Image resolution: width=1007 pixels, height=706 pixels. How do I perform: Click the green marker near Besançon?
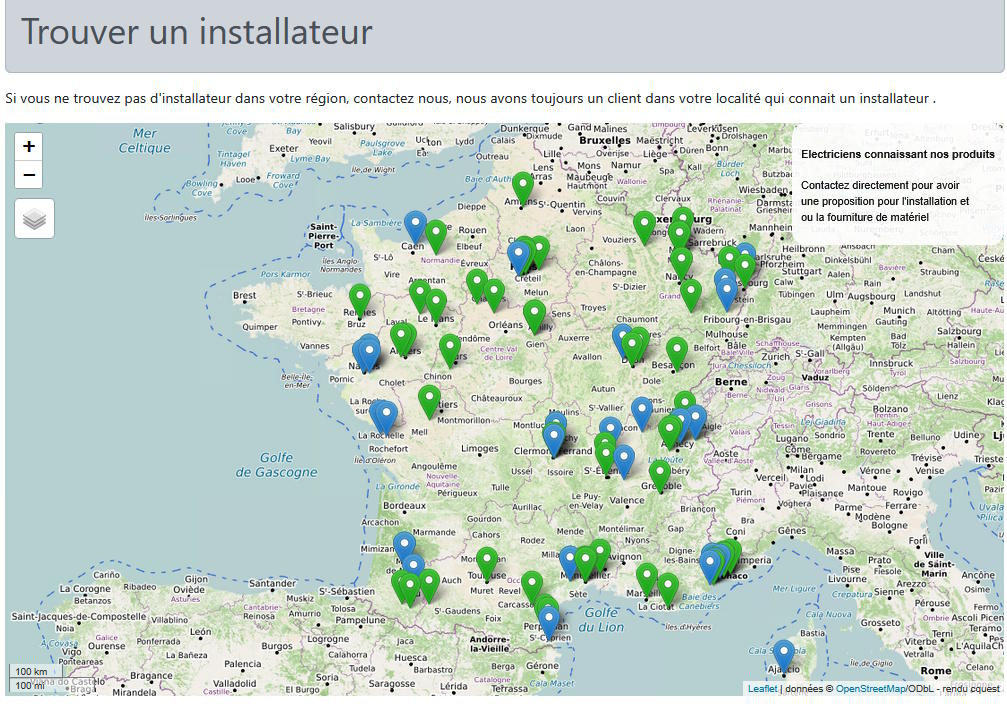(x=677, y=355)
